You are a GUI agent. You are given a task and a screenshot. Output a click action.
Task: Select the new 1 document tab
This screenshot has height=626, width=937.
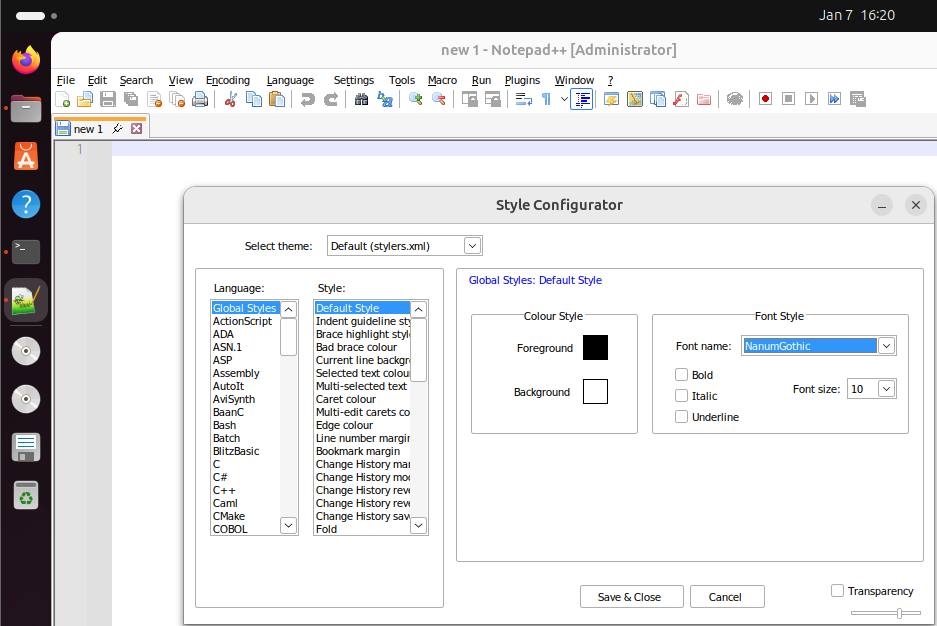pos(88,129)
